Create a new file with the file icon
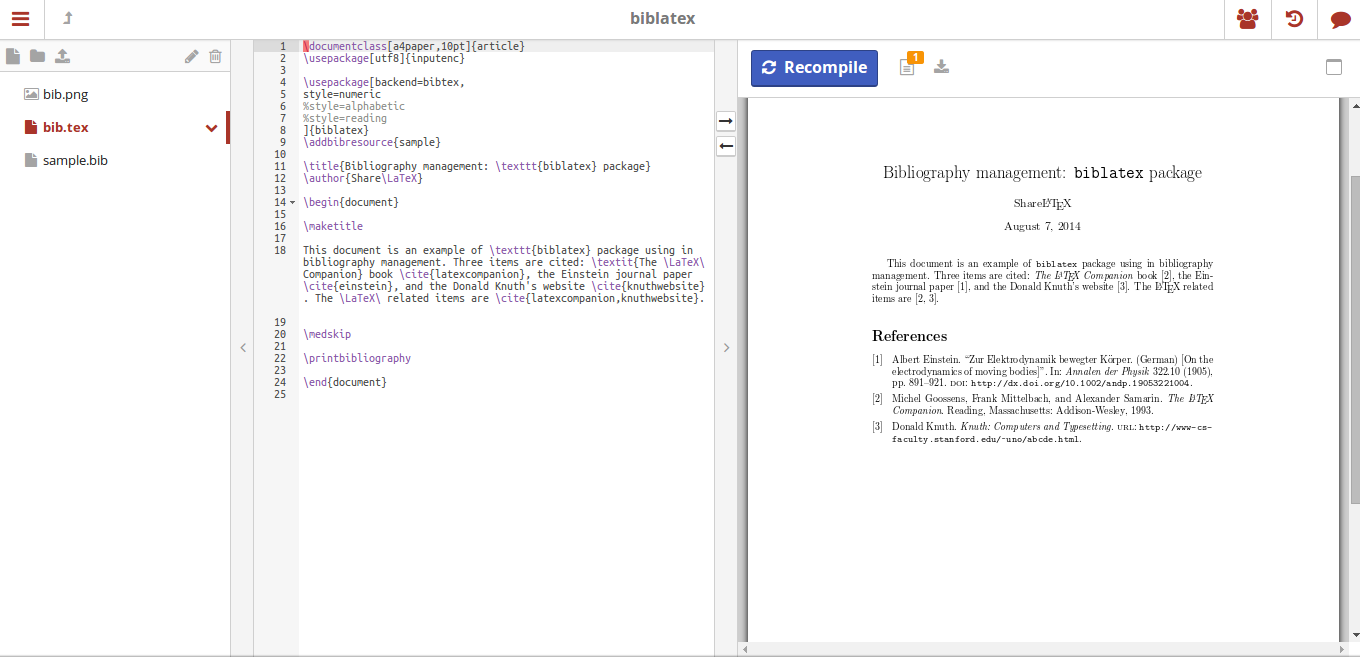The width and height of the screenshot is (1360, 657). (13, 57)
